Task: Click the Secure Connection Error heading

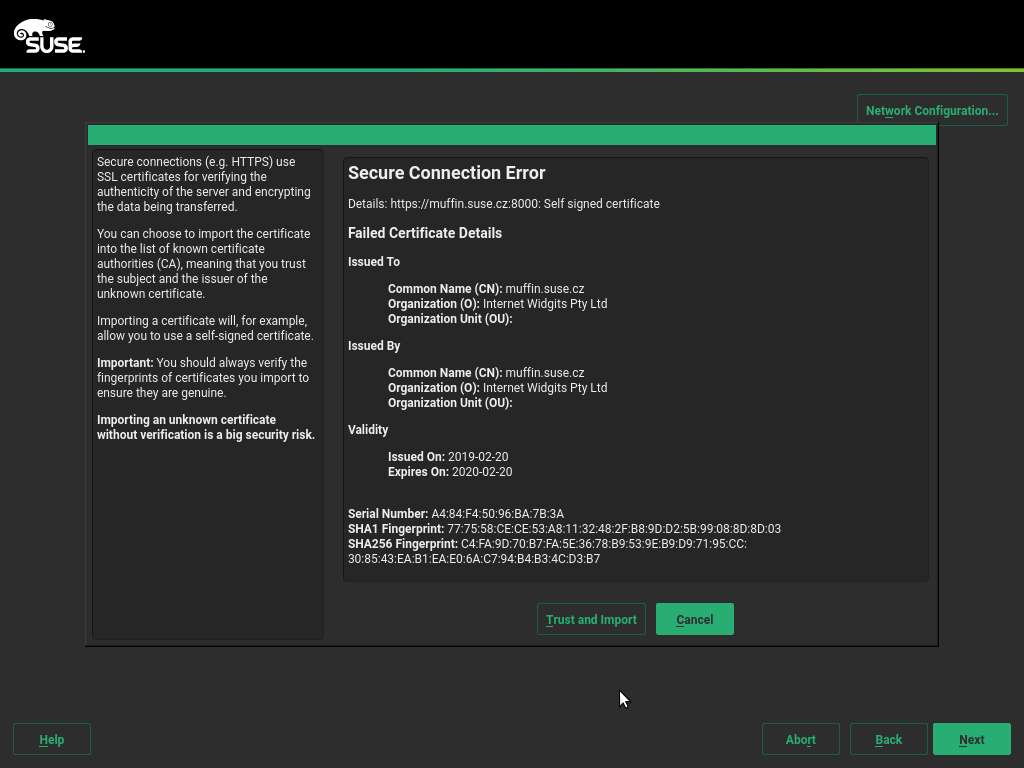Action: (446, 173)
